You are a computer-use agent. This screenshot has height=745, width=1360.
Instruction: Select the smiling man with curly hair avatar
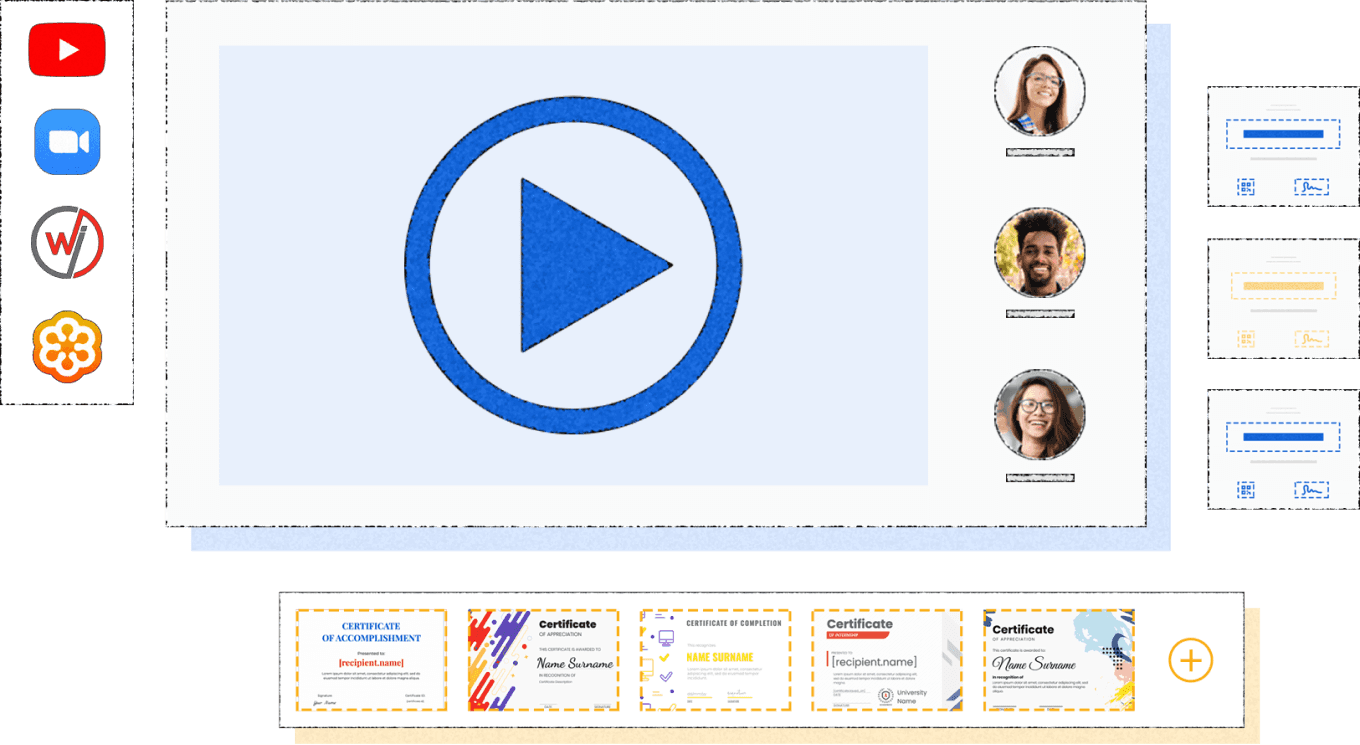tap(1040, 252)
